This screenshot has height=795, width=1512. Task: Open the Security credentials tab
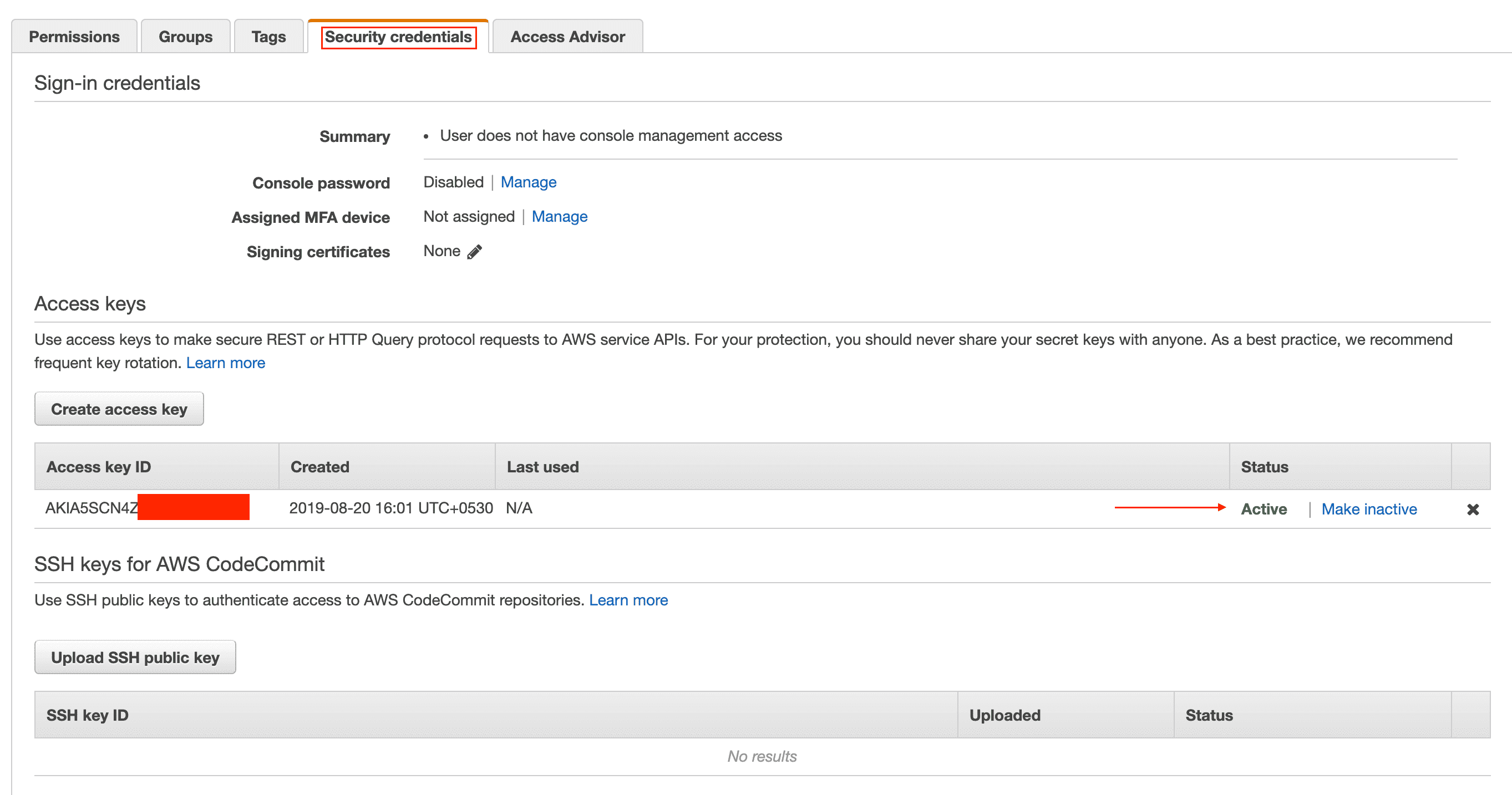click(398, 37)
